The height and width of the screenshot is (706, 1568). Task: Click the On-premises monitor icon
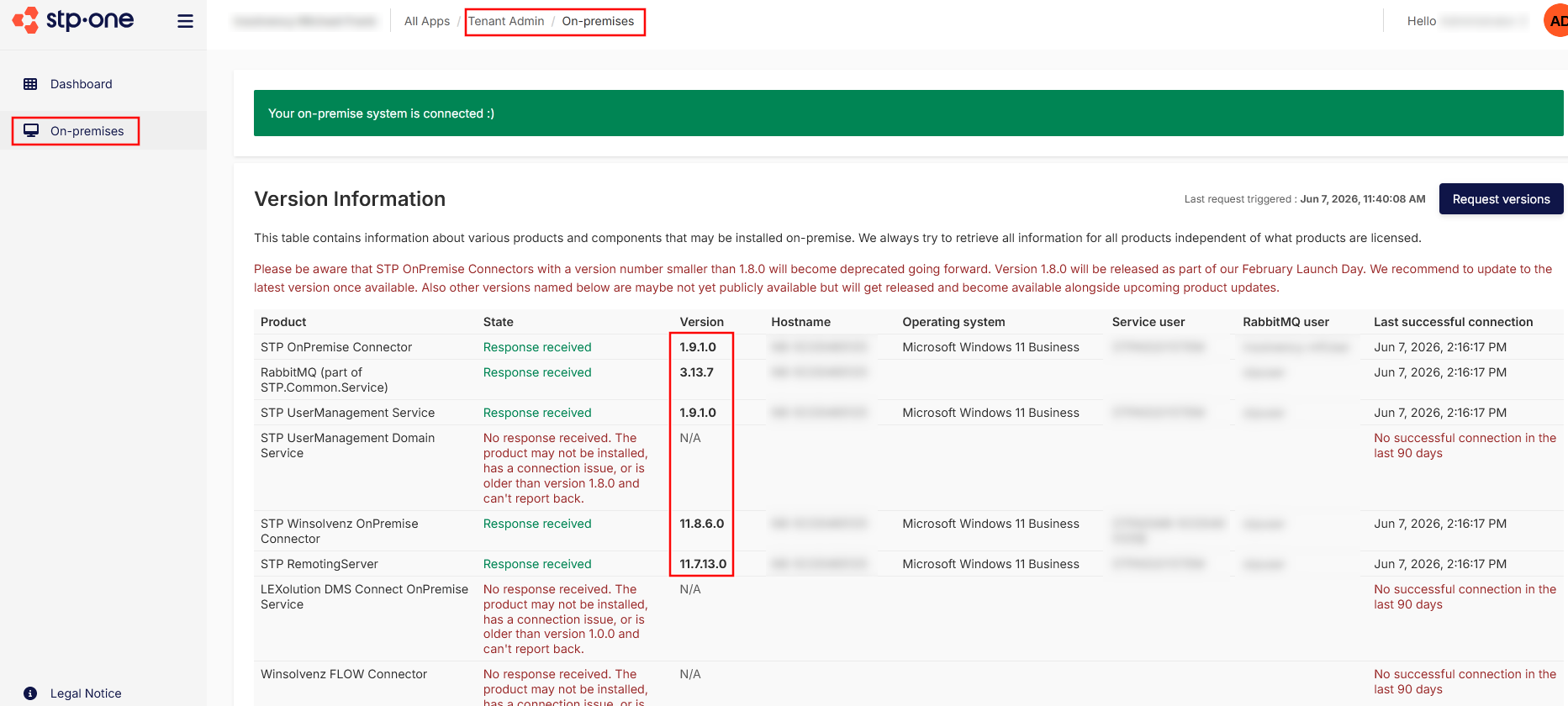pos(31,130)
